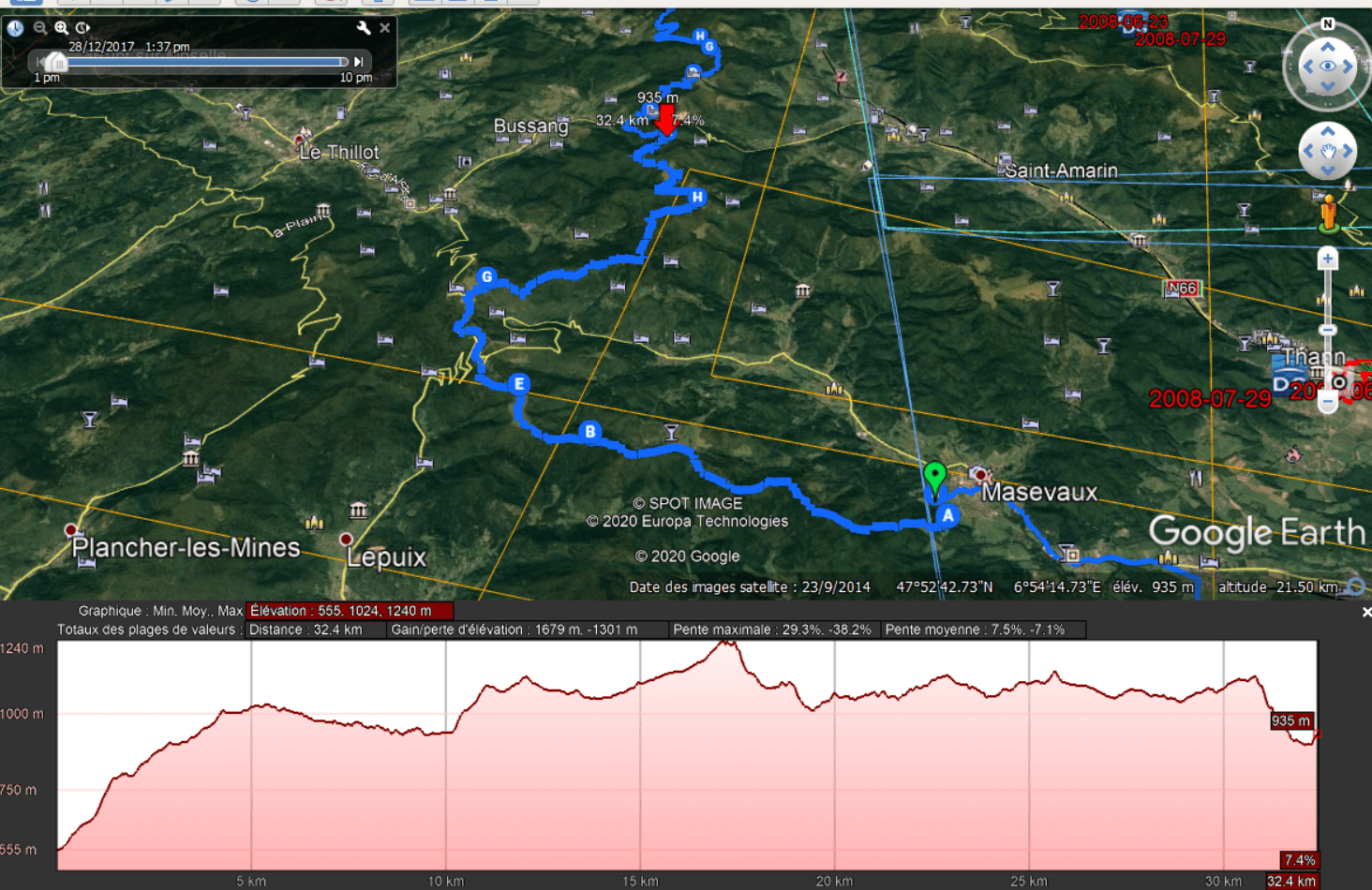Step time slider forward to end

[x=358, y=62]
